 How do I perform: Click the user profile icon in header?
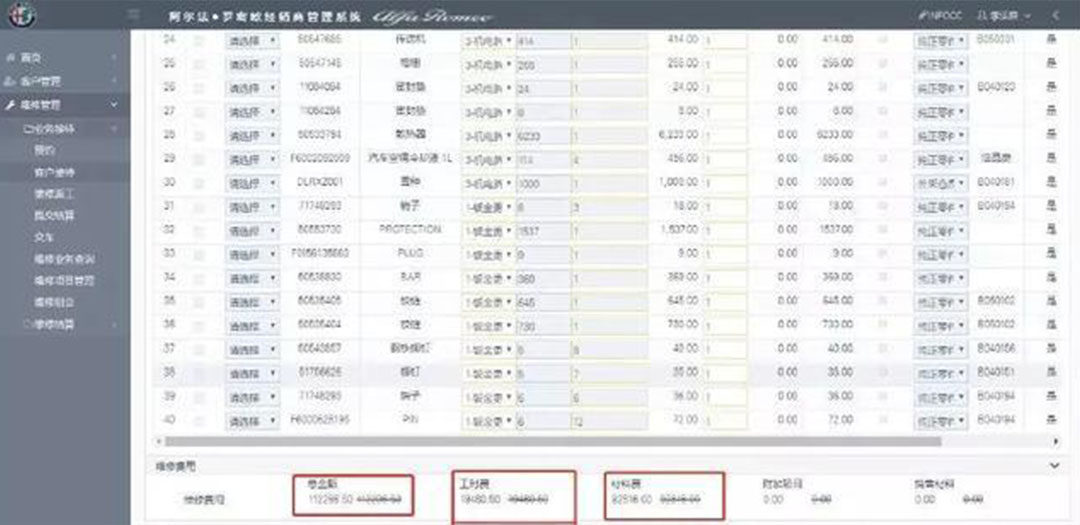coord(983,16)
